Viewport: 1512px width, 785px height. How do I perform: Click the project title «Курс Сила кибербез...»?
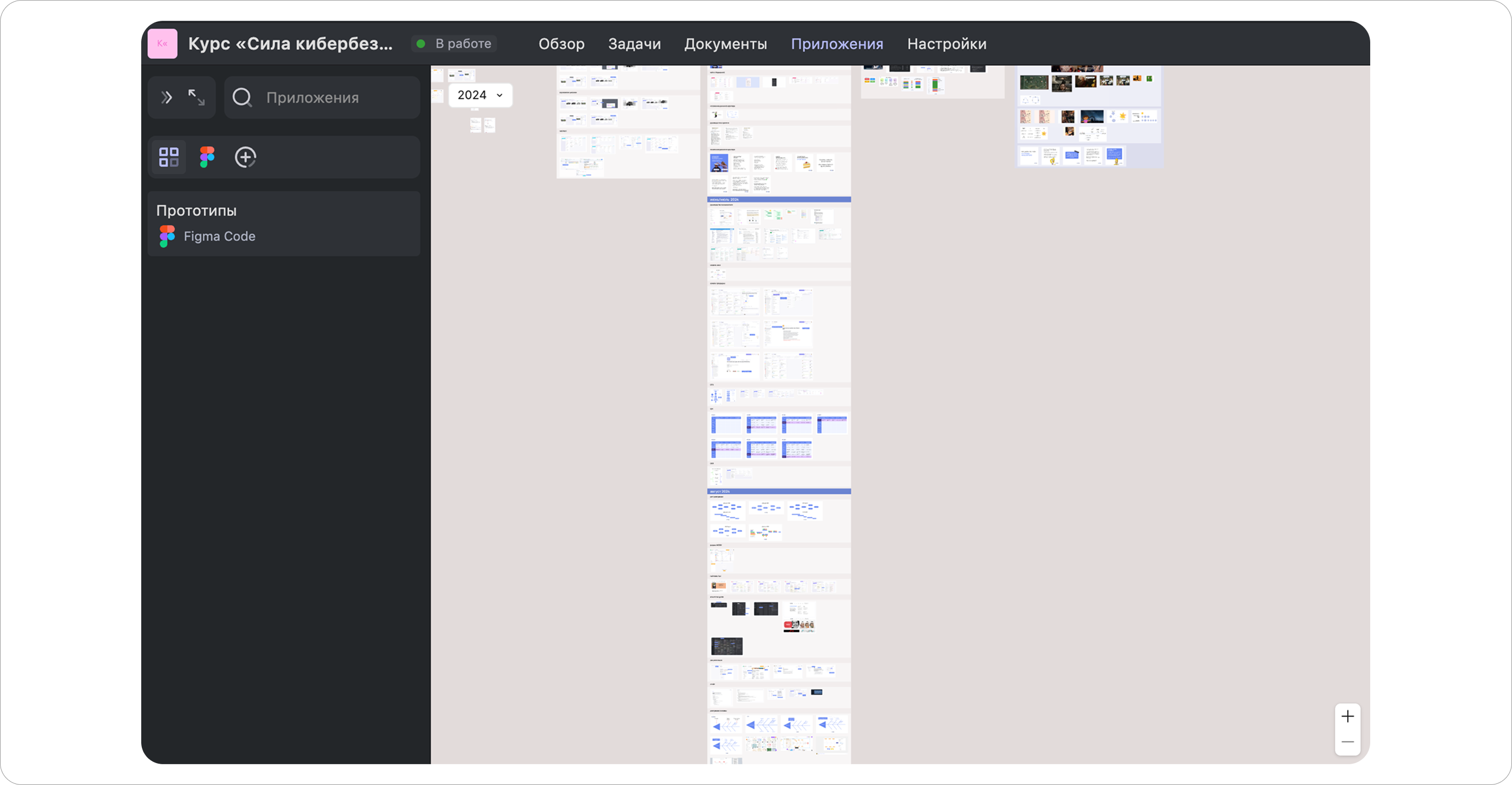tap(290, 44)
